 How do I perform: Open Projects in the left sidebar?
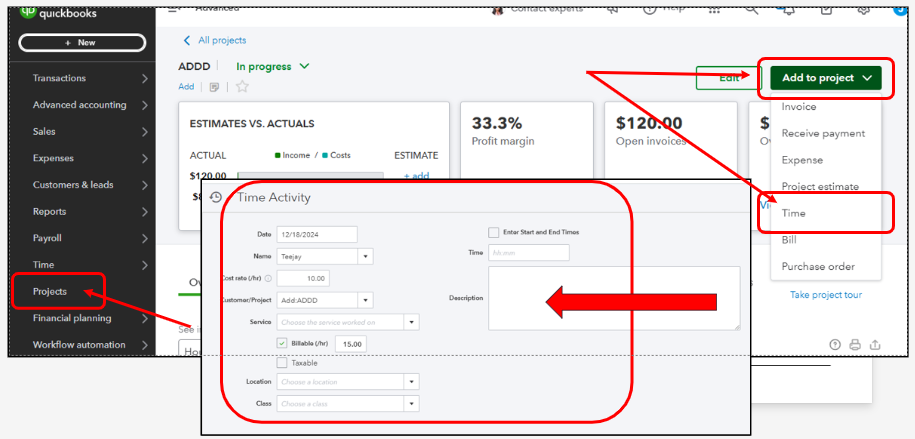pos(50,291)
